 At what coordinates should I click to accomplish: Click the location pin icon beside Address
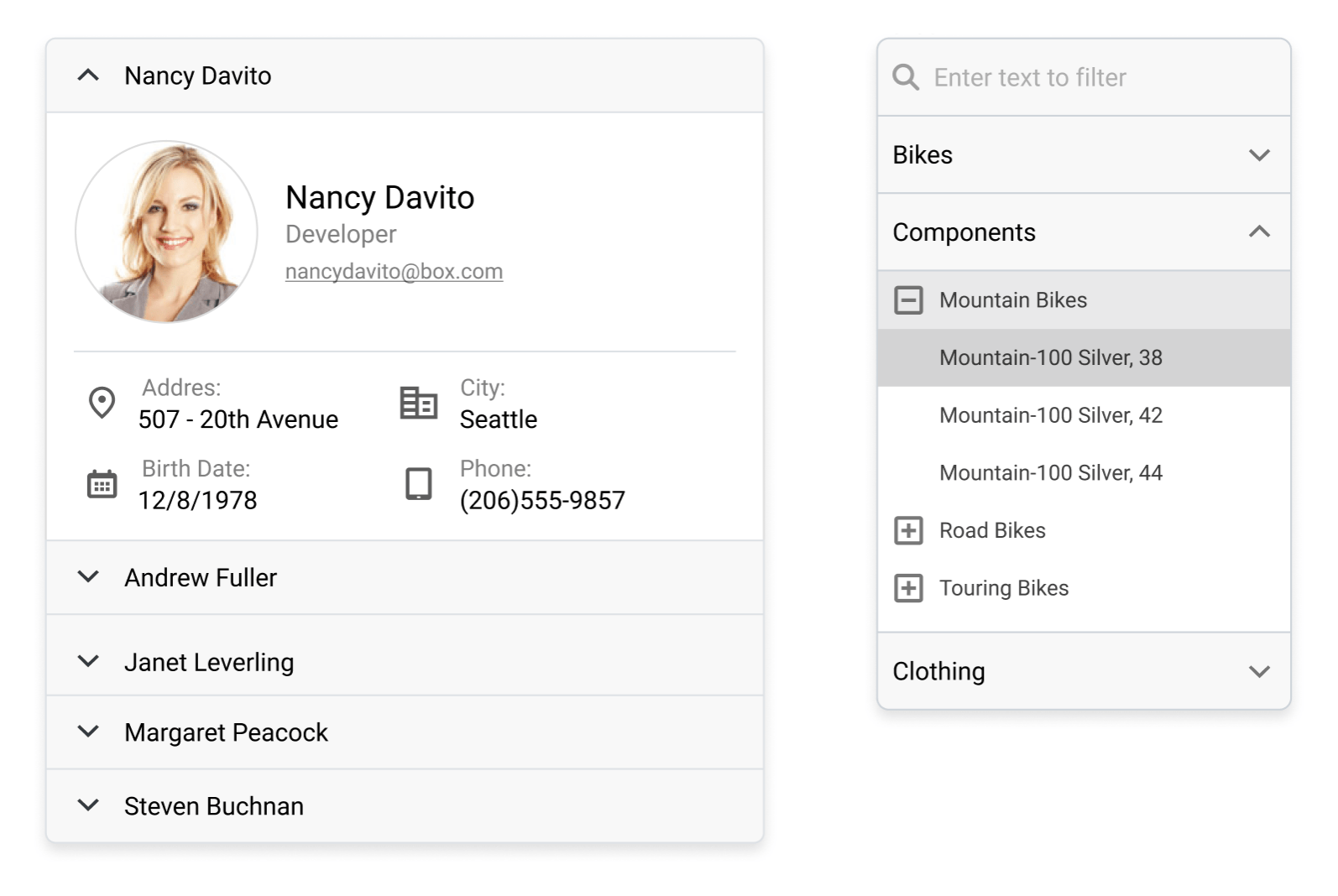(102, 403)
